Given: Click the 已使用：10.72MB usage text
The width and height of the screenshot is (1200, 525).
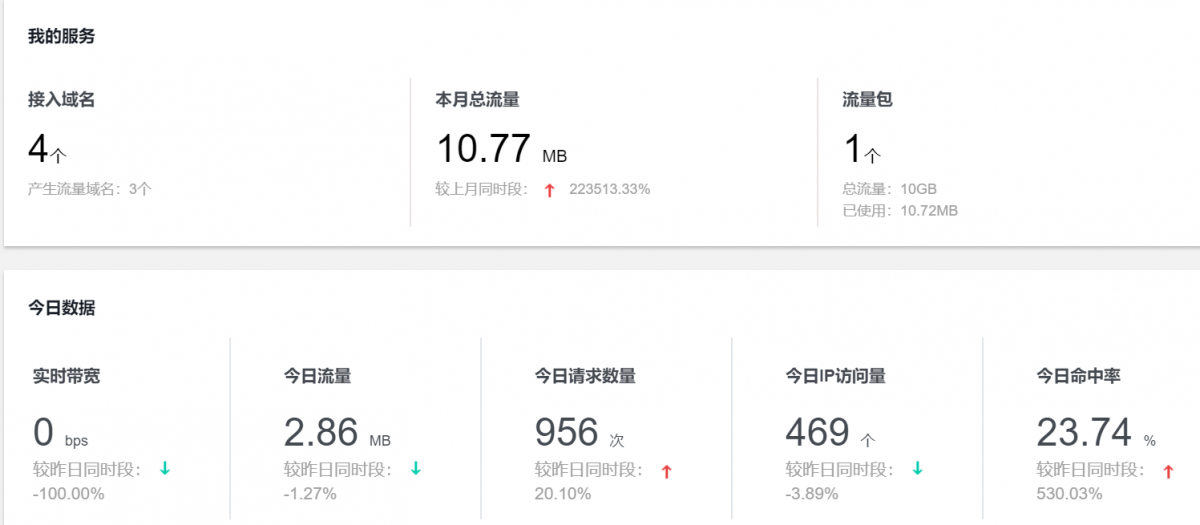Looking at the screenshot, I should point(900,211).
